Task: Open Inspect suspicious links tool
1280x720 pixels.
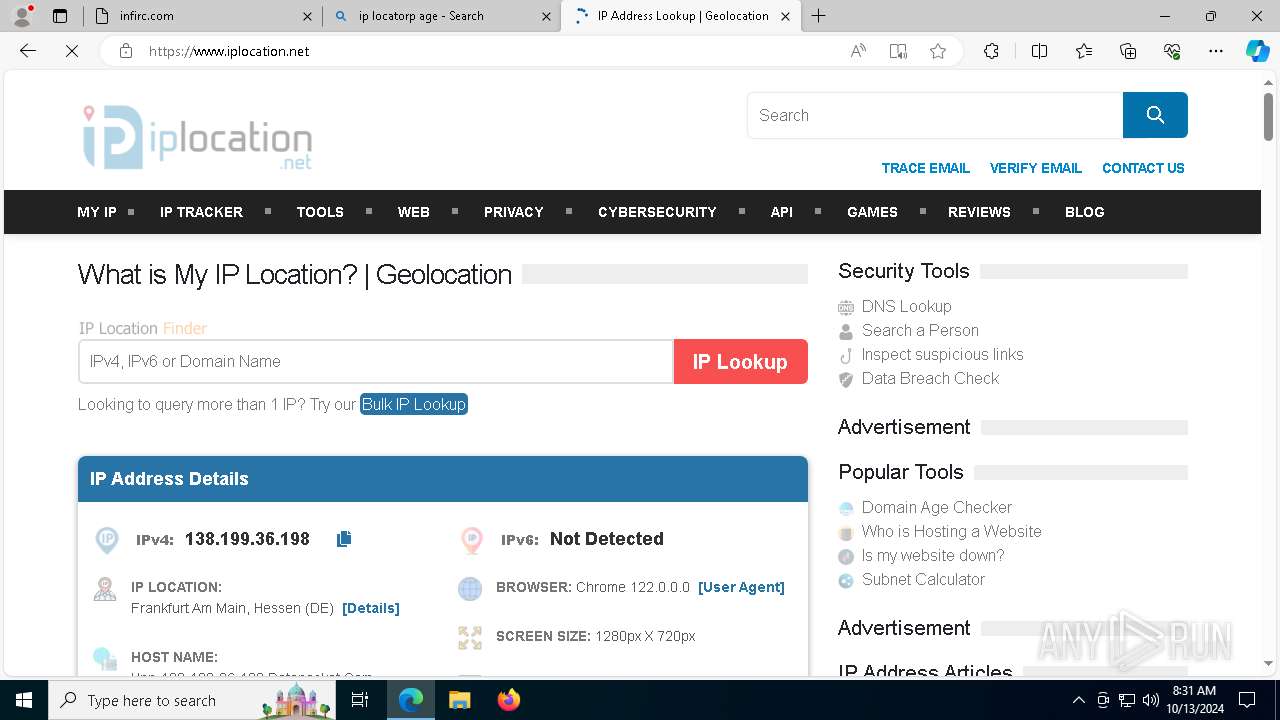Action: tap(943, 354)
